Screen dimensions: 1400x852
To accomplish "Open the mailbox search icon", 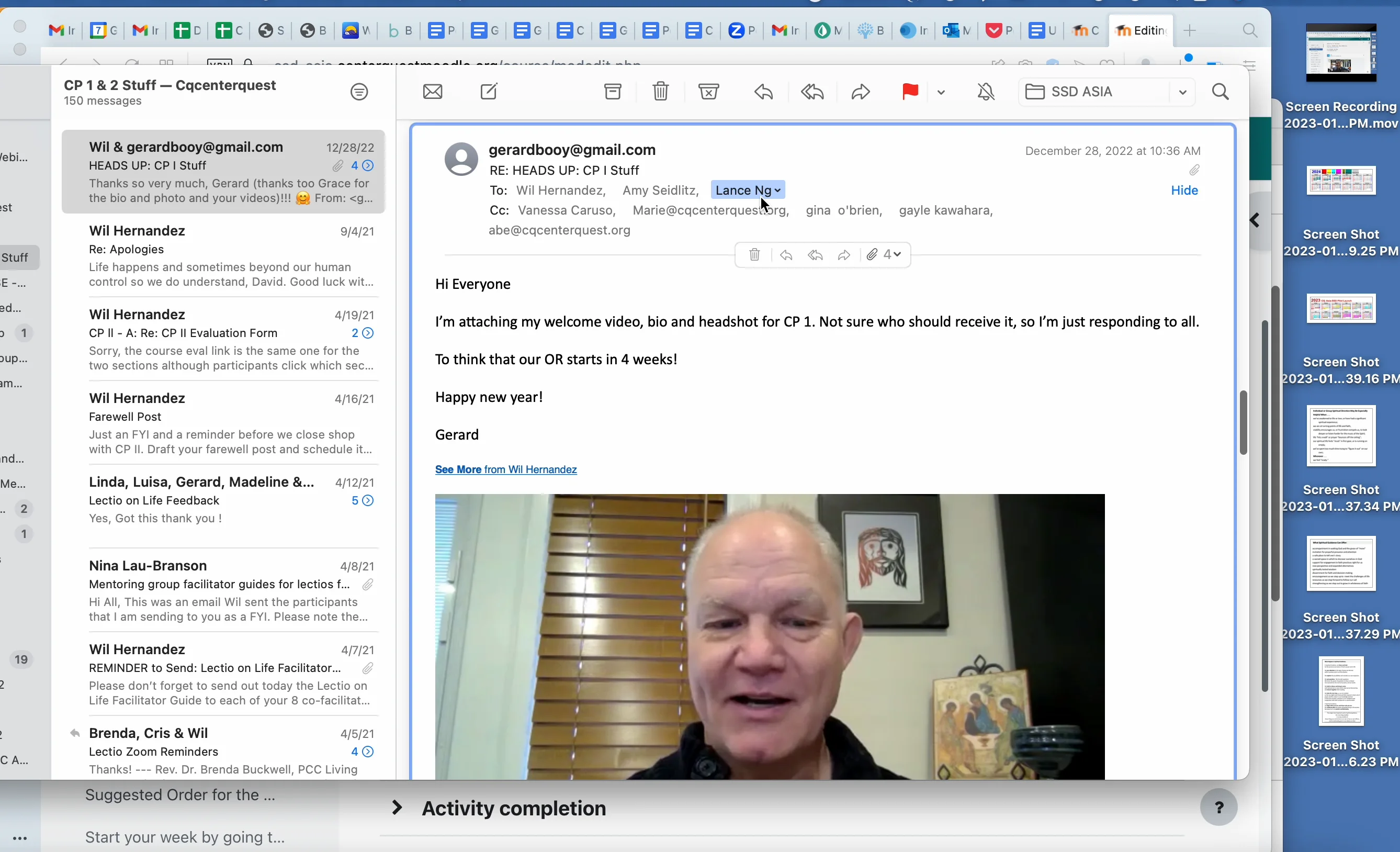I will click(1221, 92).
